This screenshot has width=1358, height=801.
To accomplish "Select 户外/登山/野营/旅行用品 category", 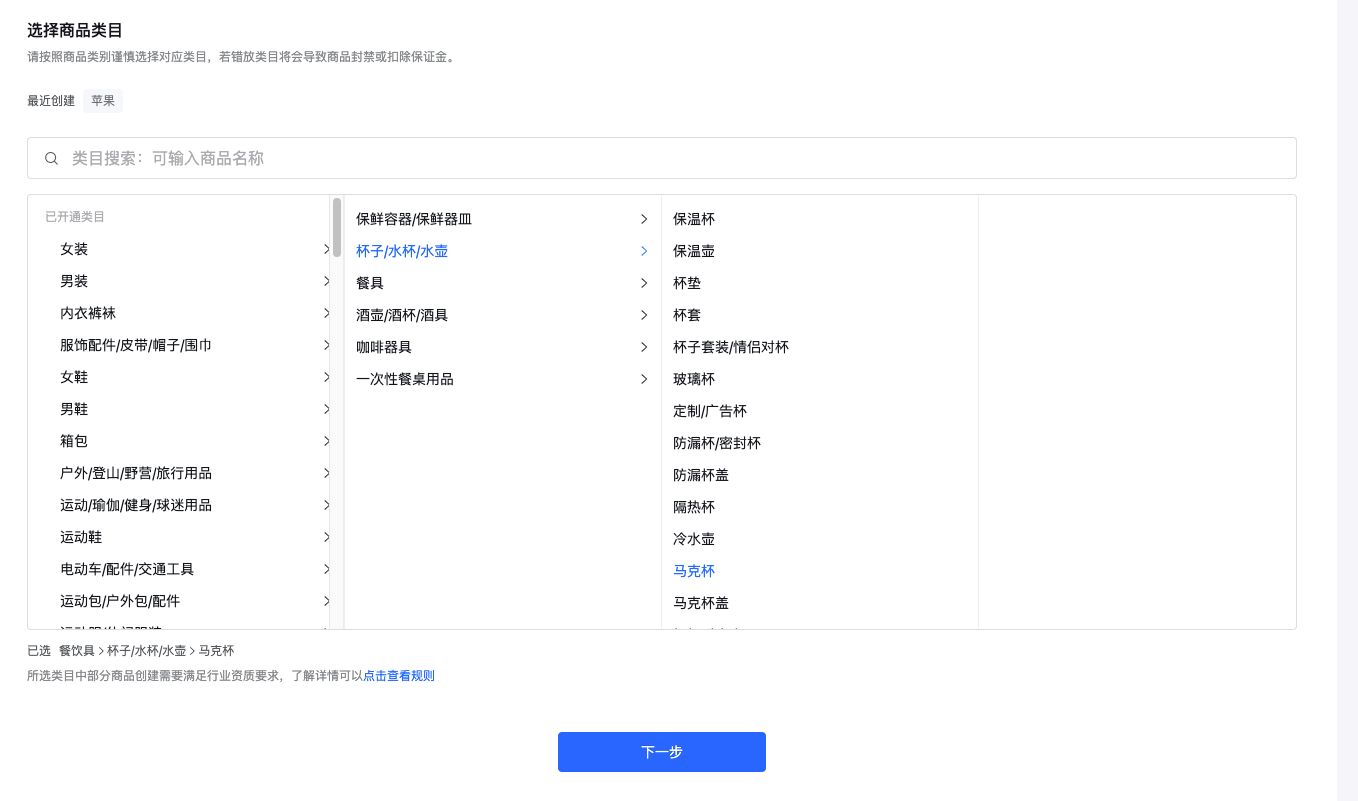I will click(x=136, y=473).
